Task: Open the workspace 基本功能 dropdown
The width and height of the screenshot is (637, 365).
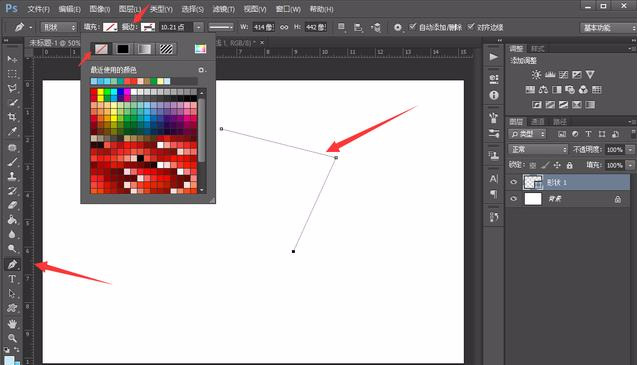Action: coord(608,28)
